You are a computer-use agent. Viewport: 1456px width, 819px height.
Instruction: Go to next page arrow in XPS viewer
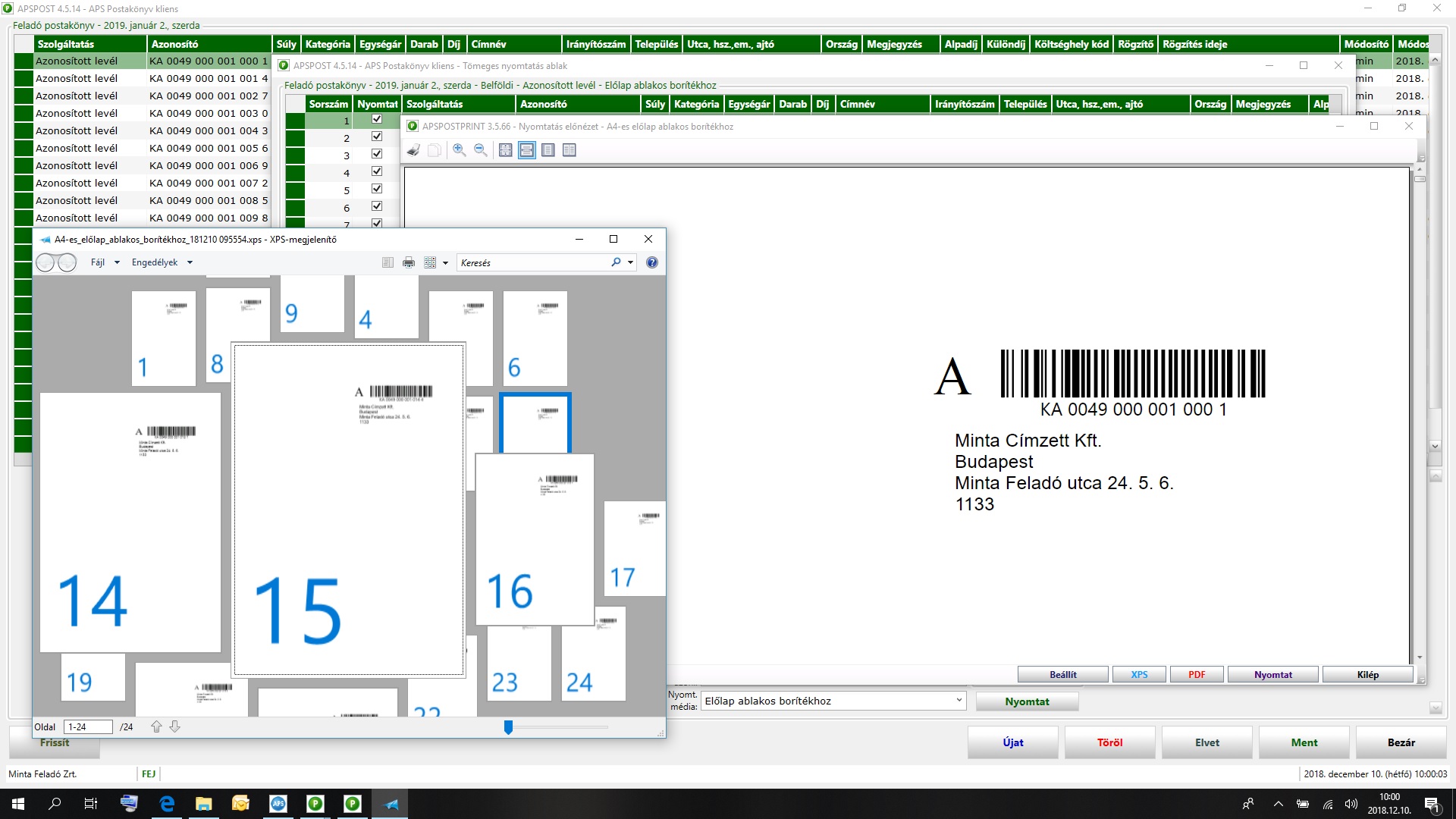point(174,726)
